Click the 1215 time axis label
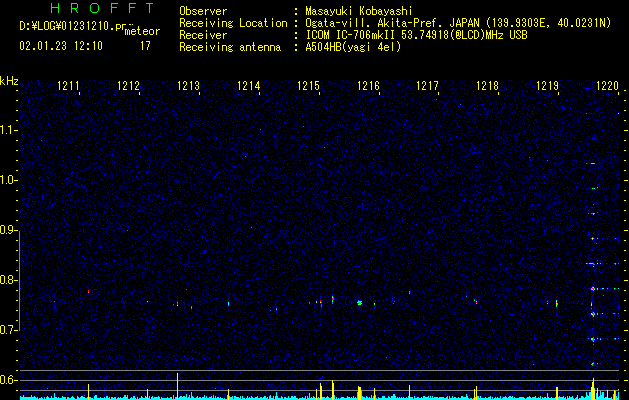 tap(308, 86)
